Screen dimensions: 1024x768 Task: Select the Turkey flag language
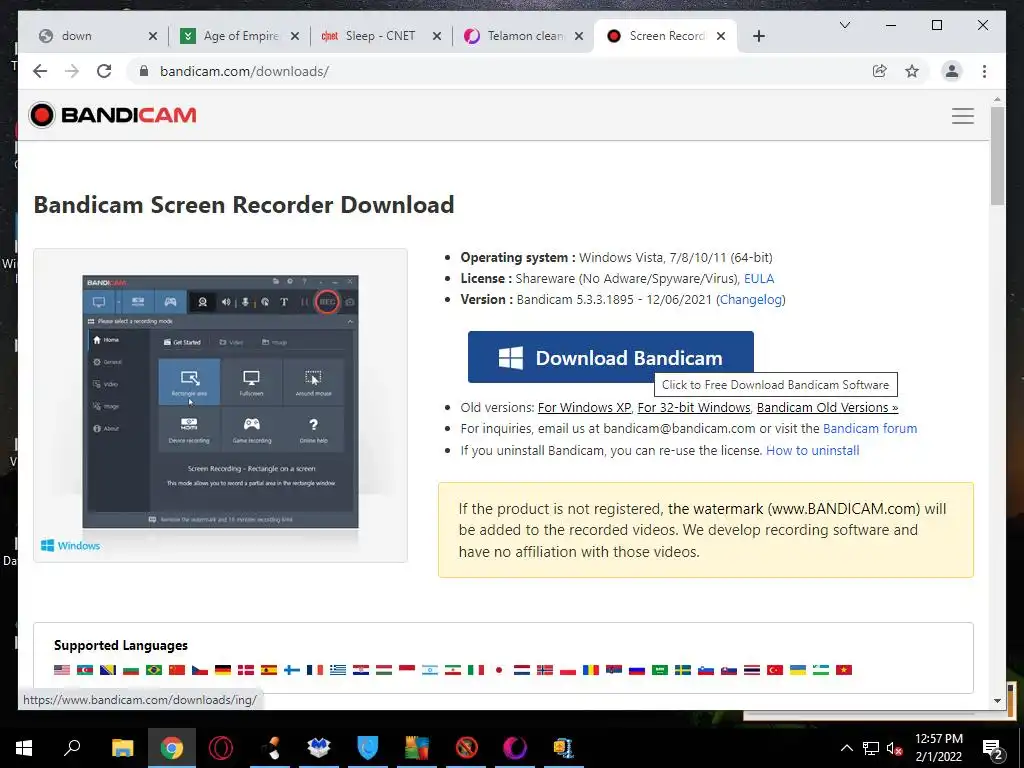pyautogui.click(x=775, y=670)
